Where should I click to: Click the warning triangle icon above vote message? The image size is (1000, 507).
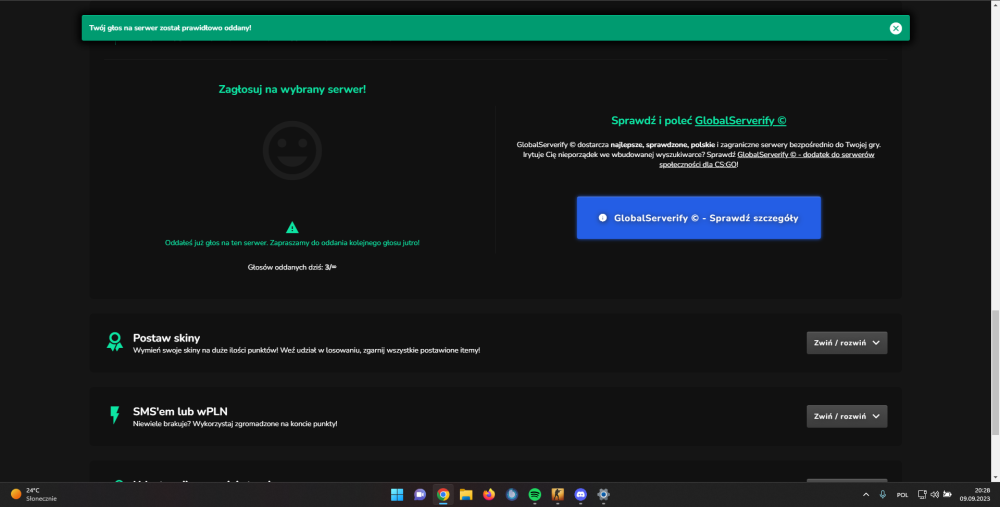coord(292,228)
